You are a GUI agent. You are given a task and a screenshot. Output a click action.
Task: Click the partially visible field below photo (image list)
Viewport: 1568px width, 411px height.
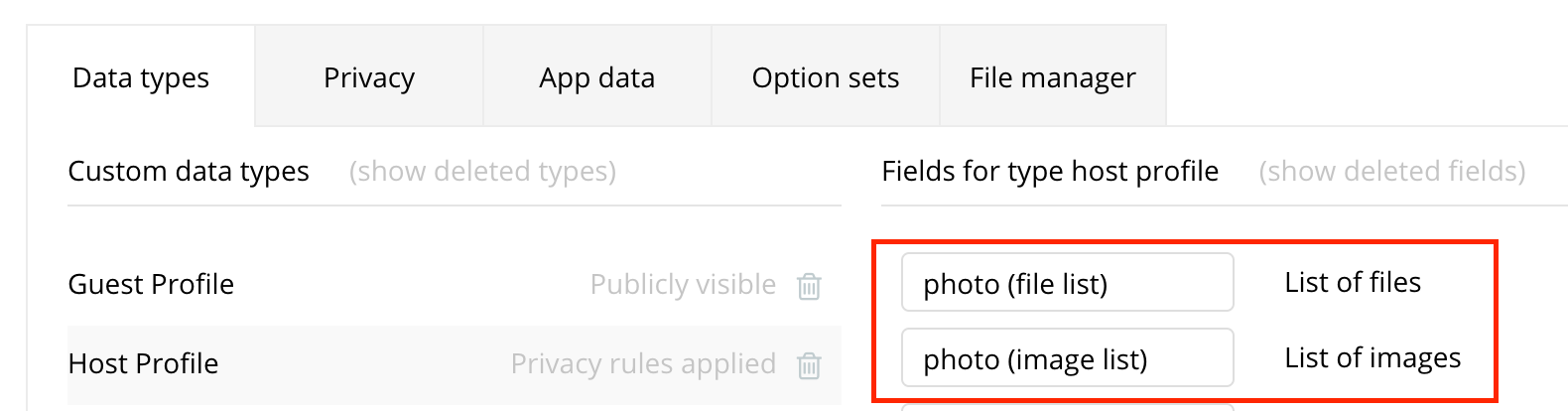pyautogui.click(x=1067, y=406)
